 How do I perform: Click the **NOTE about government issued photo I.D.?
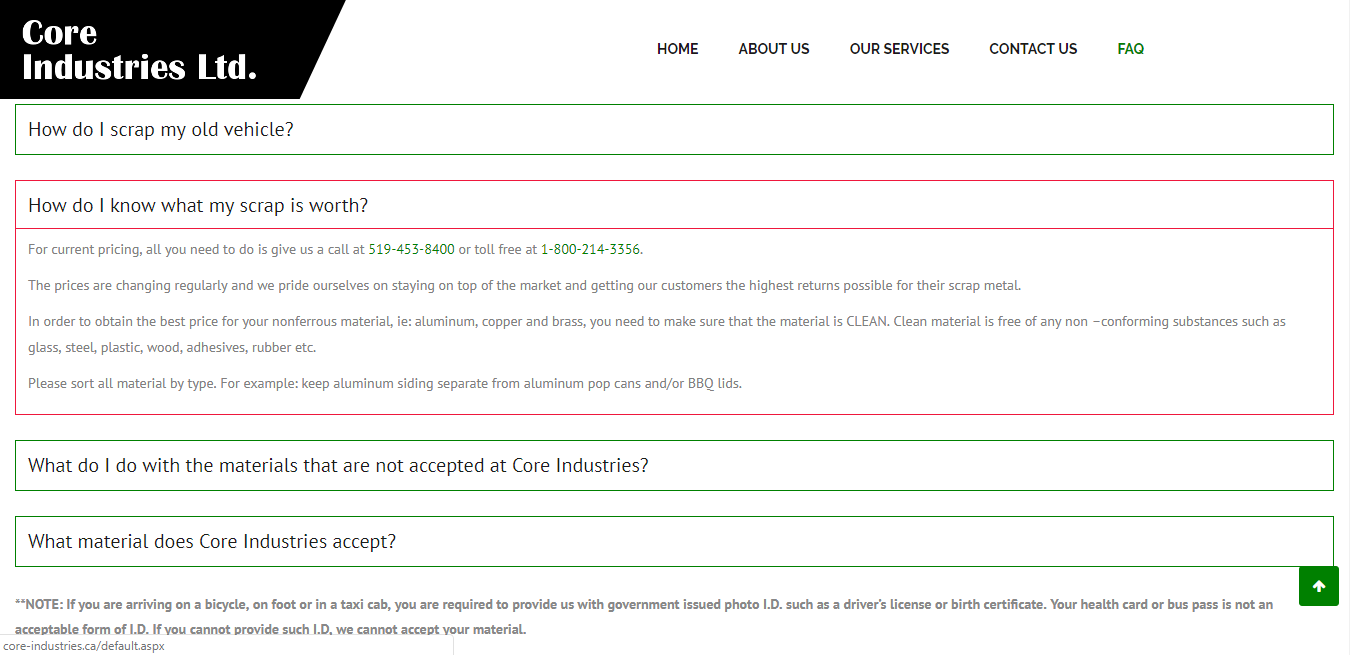[x=644, y=617]
